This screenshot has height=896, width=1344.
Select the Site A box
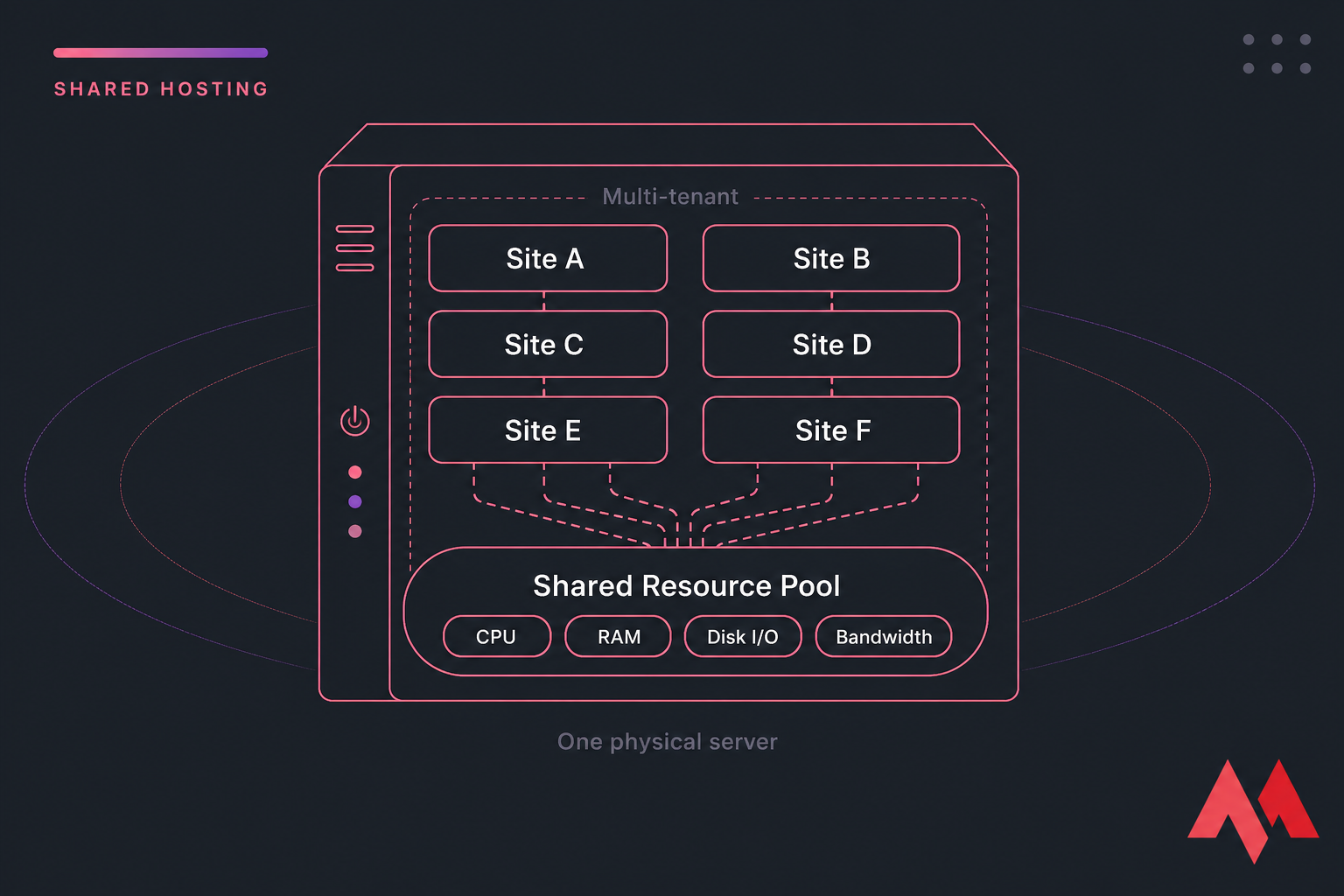[548, 258]
